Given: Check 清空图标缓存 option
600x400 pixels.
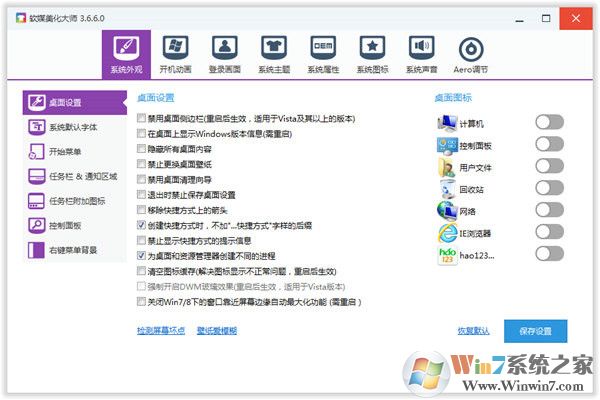Looking at the screenshot, I should click(141, 271).
